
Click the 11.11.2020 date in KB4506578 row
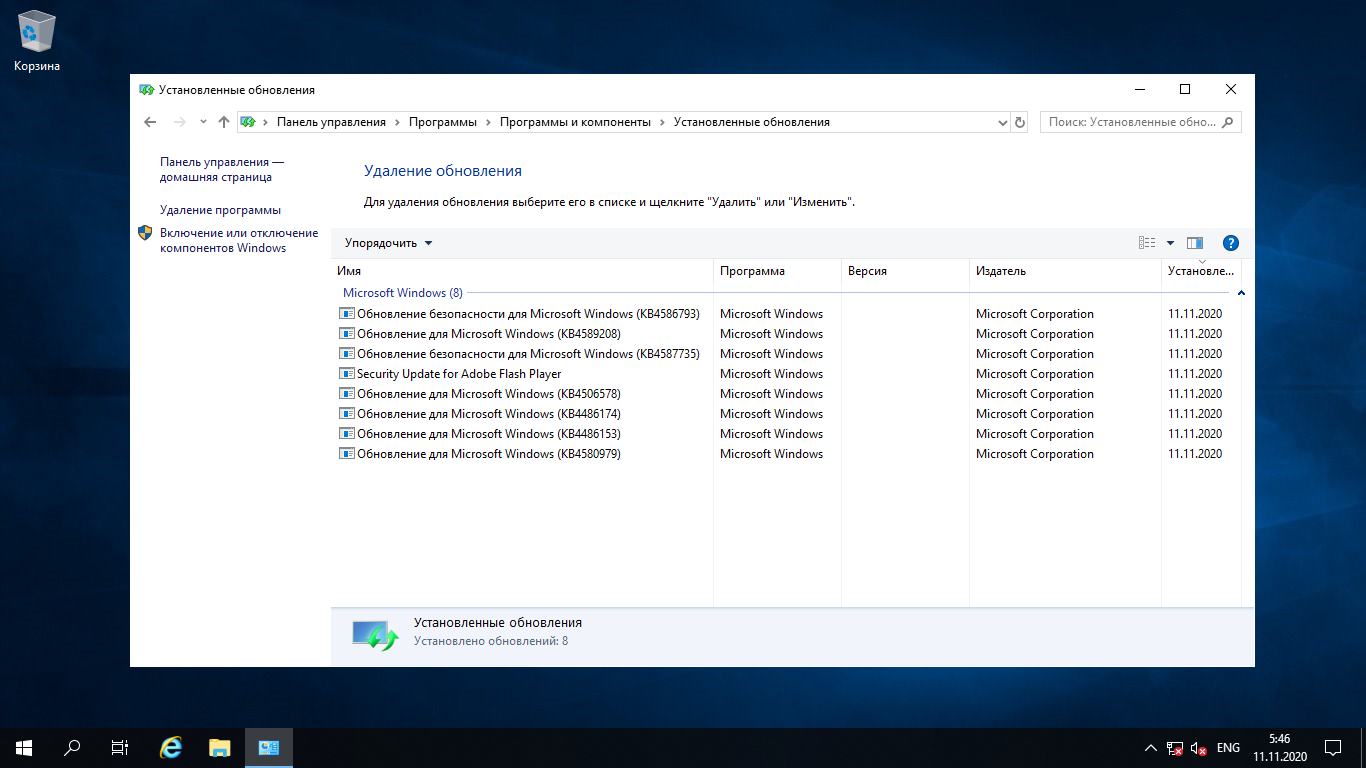[x=1195, y=394]
